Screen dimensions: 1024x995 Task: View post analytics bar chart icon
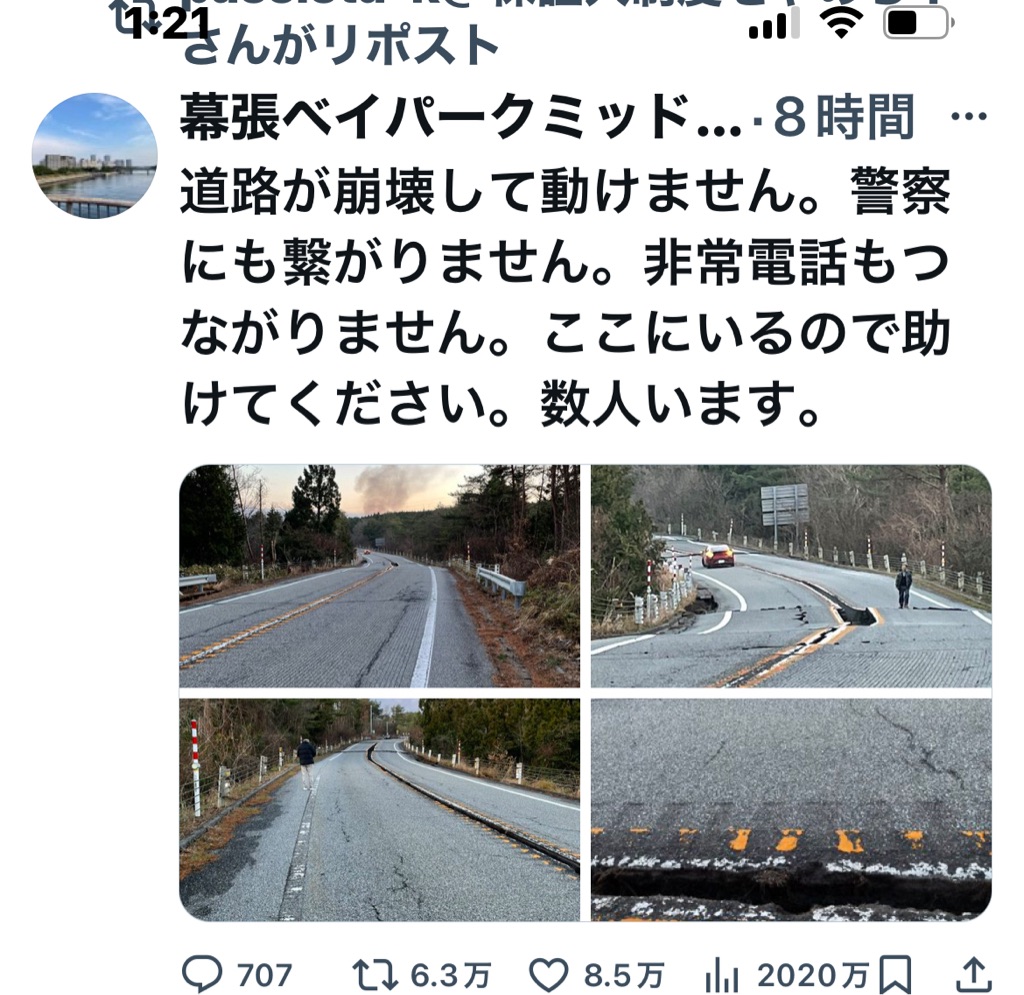pyautogui.click(x=722, y=977)
